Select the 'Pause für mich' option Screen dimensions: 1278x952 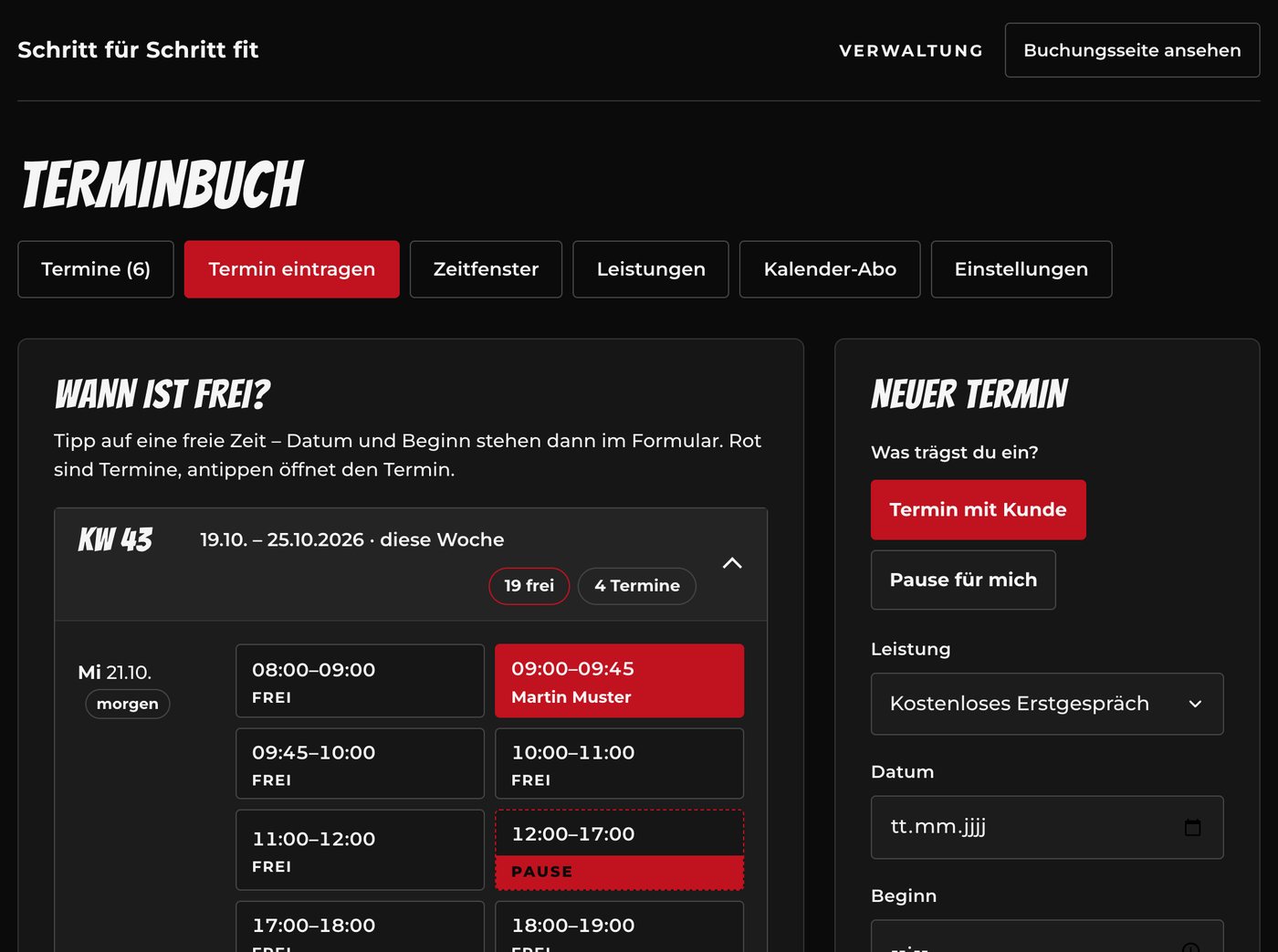tap(963, 580)
